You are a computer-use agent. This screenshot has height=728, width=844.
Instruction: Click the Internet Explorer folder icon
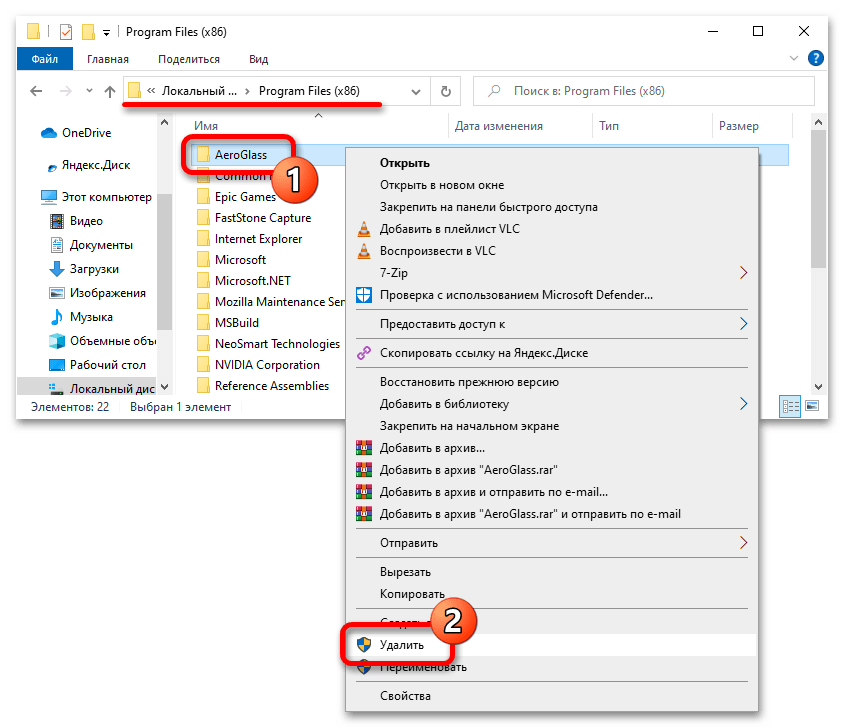click(203, 239)
